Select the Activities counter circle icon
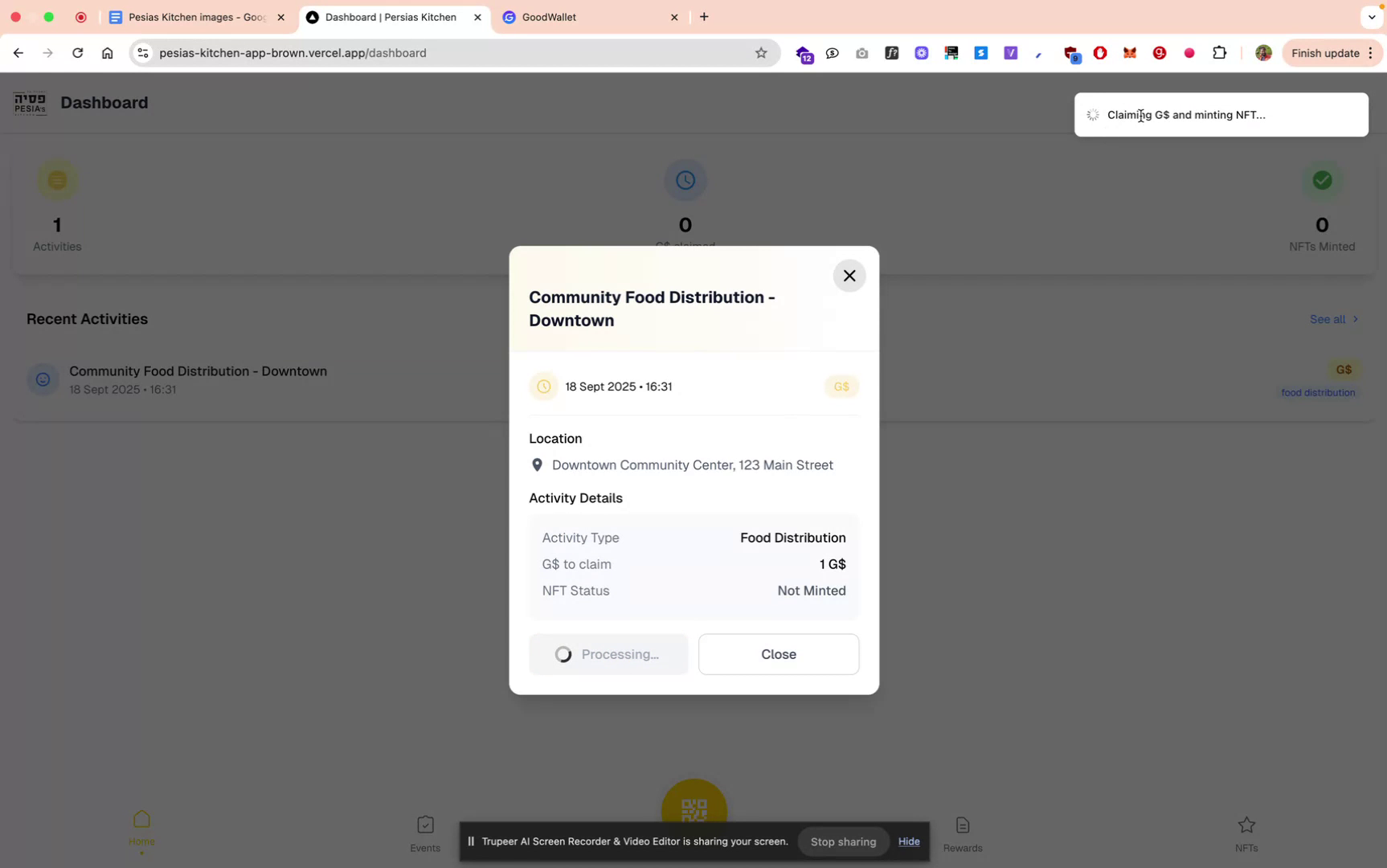Screen dimensions: 1387x868 pos(56,180)
